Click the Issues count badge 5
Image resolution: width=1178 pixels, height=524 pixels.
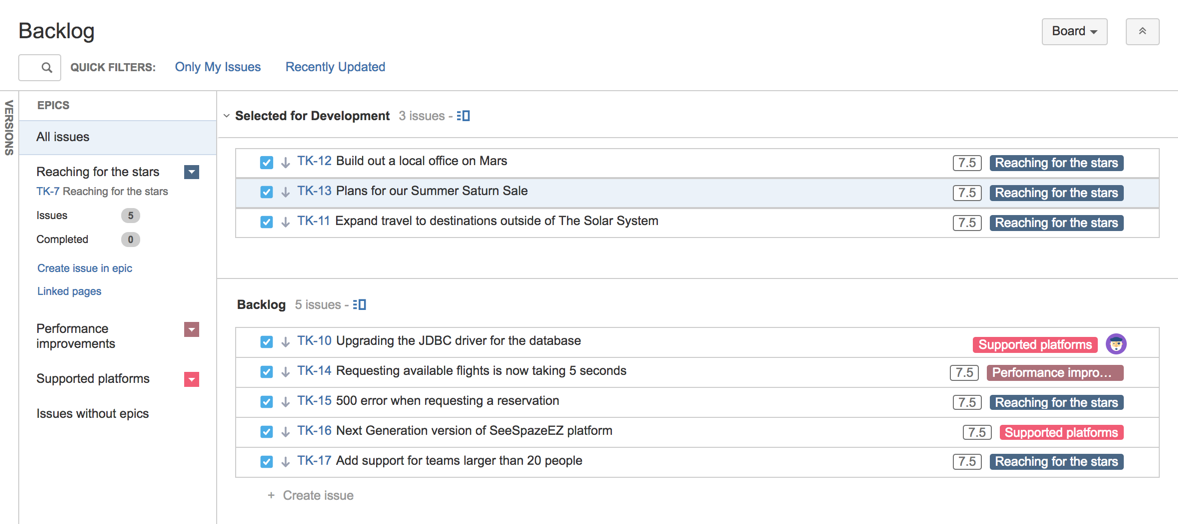(130, 216)
